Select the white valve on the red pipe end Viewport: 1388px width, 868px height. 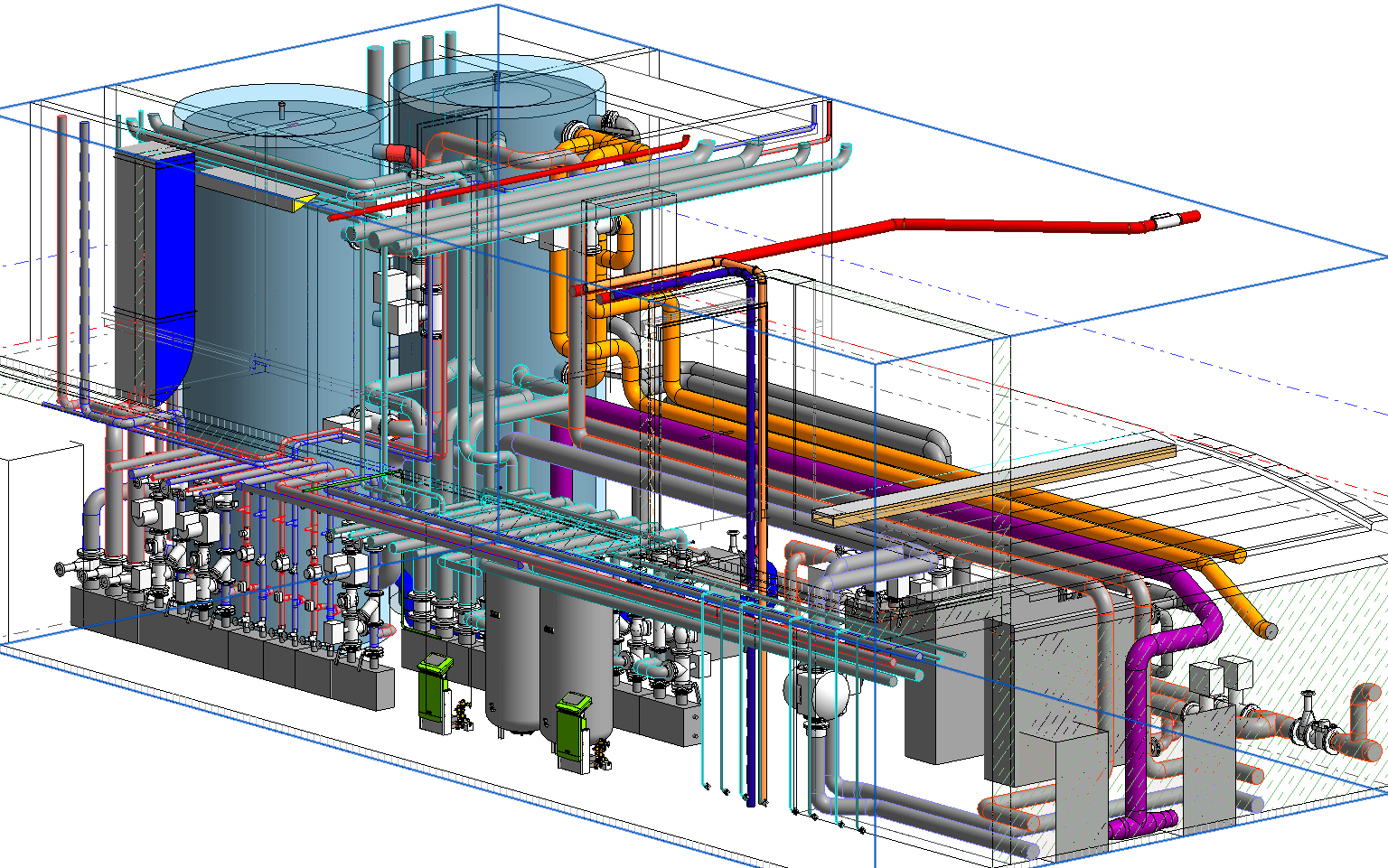pos(1167,219)
